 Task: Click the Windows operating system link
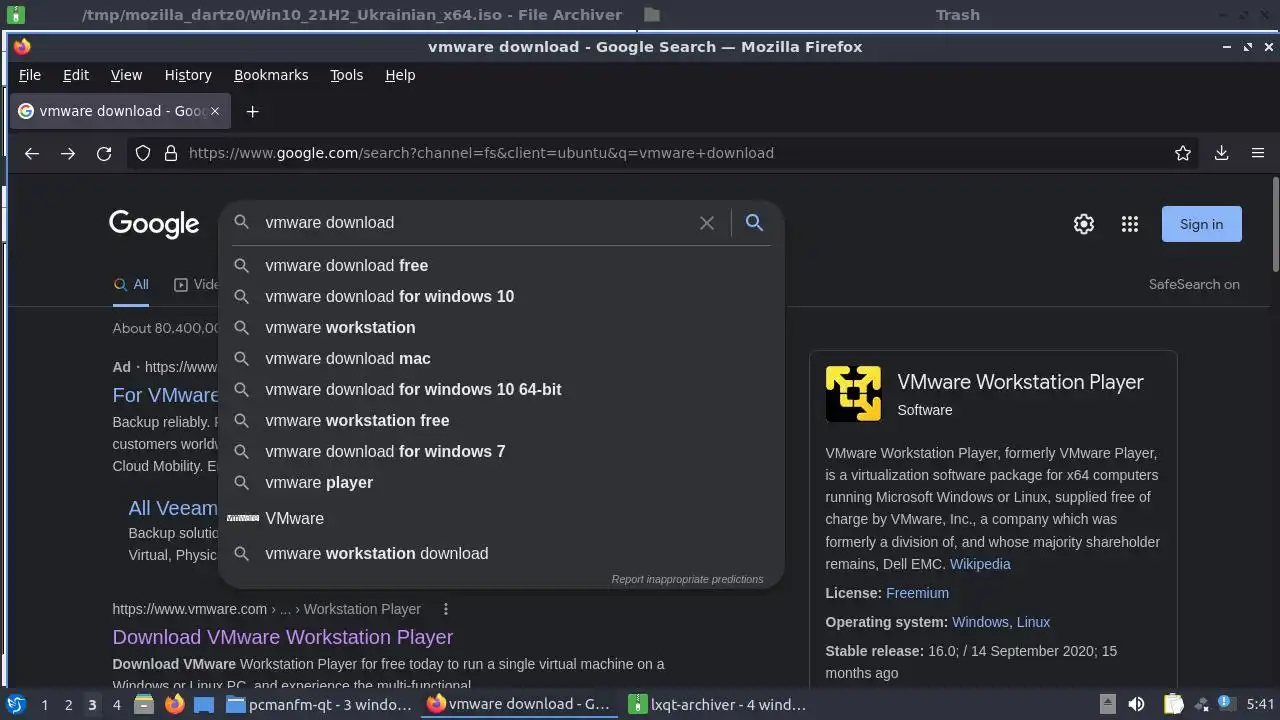[980, 622]
